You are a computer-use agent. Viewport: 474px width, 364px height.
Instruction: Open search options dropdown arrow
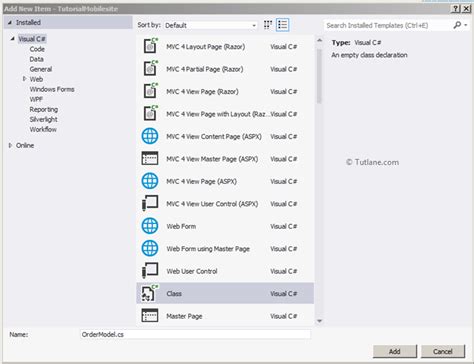point(466,25)
